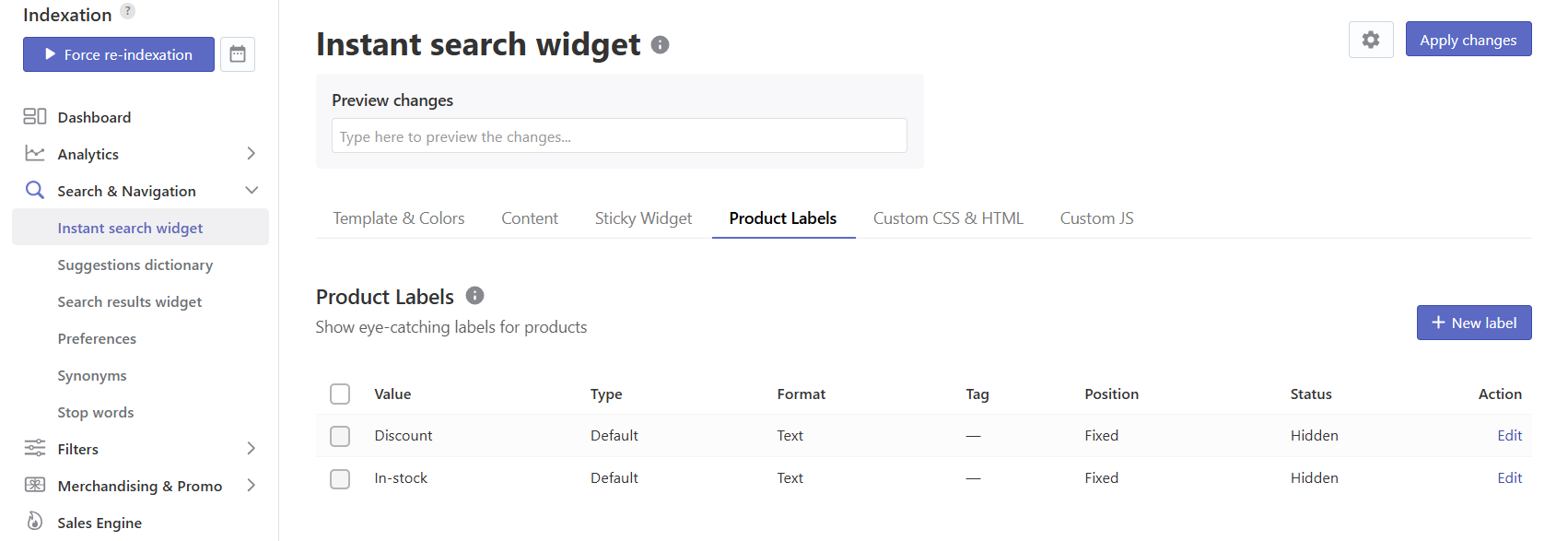Viewport: 1568px width, 541px height.
Task: Click the Filters sliders icon in sidebar
Action: pyautogui.click(x=35, y=448)
